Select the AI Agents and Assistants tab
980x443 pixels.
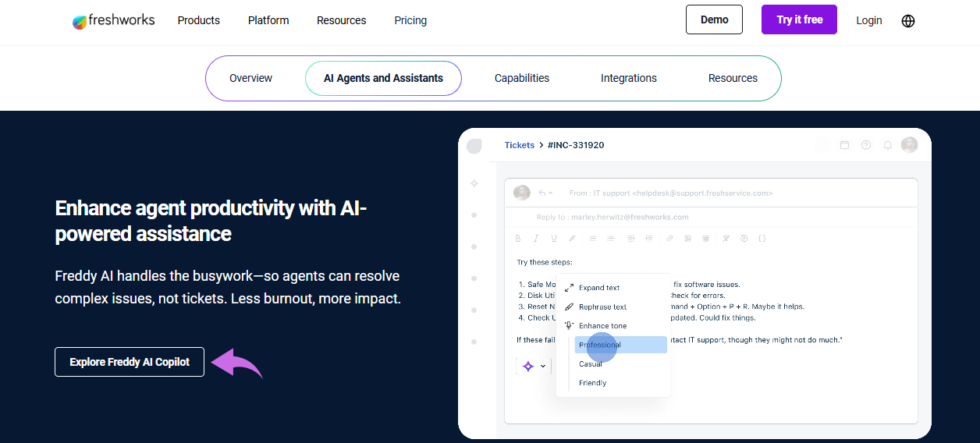click(383, 78)
